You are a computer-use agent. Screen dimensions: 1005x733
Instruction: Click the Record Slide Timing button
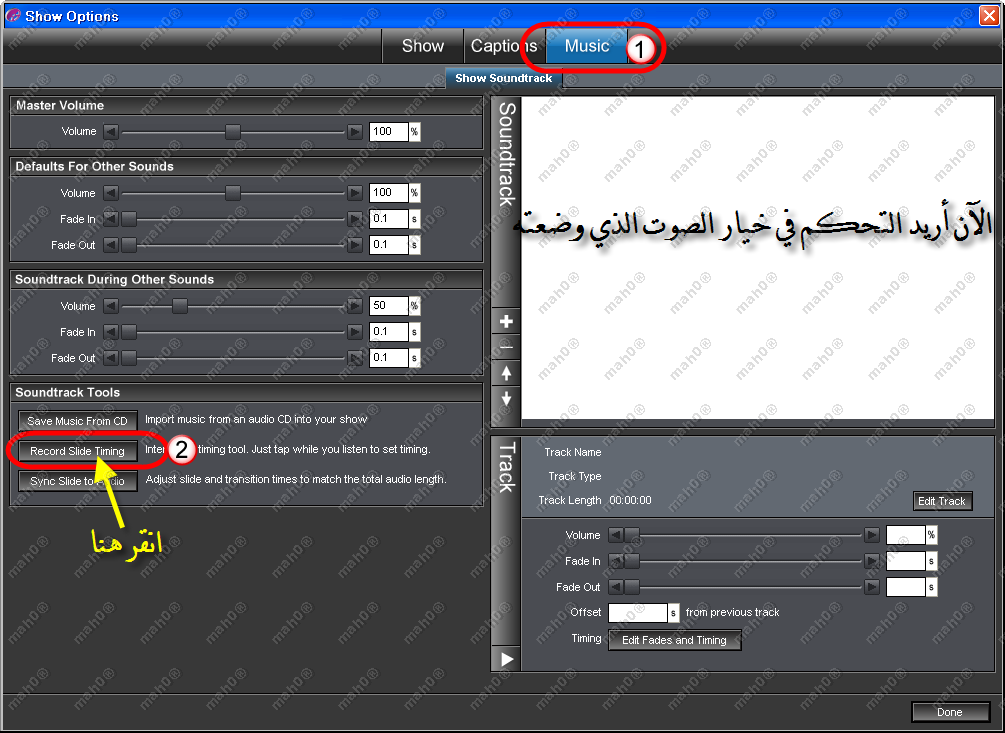[78, 452]
